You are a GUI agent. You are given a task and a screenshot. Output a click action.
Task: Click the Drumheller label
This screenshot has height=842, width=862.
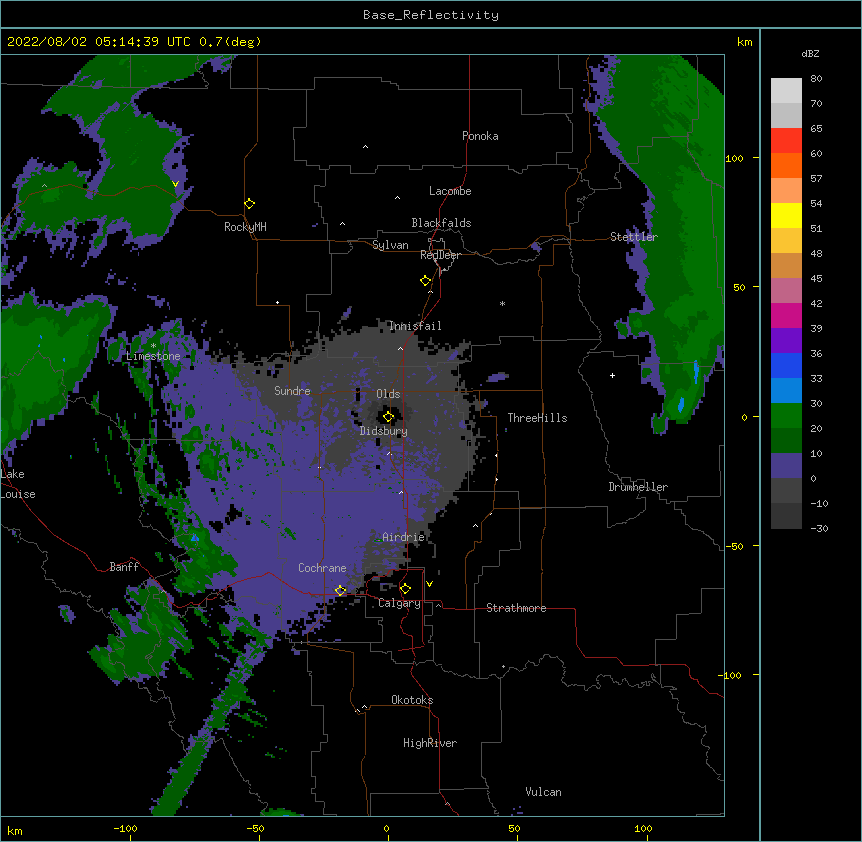pos(638,487)
